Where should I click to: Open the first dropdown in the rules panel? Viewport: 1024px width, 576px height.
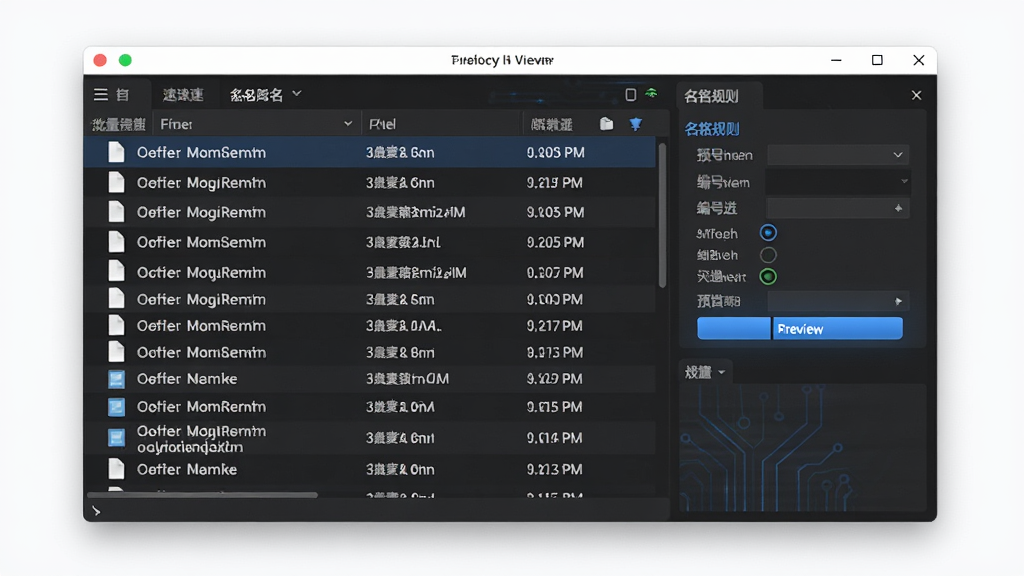839,155
